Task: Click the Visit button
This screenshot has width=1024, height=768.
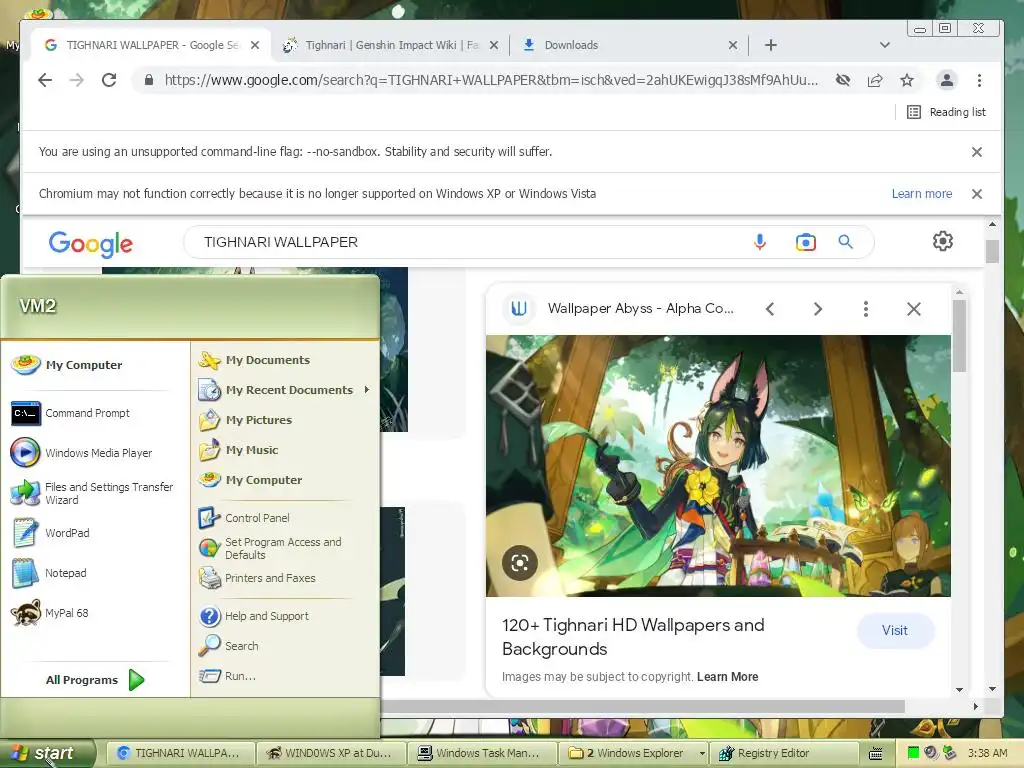Action: [x=895, y=630]
